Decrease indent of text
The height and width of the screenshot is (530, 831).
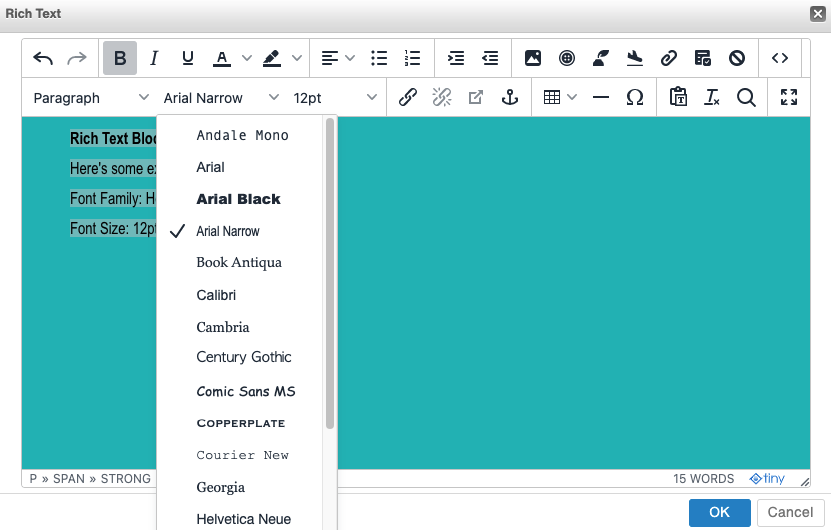[490, 58]
